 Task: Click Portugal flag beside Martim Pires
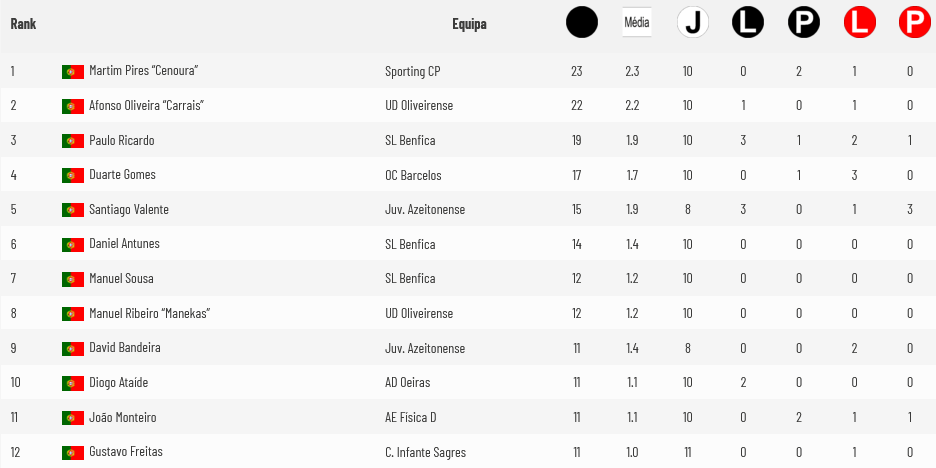coord(73,72)
